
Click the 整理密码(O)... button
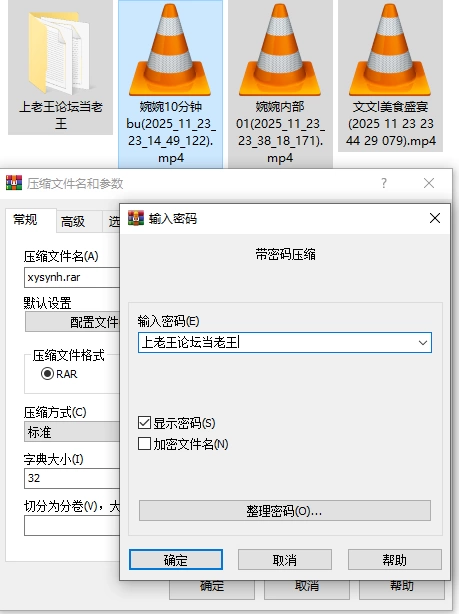(x=285, y=511)
